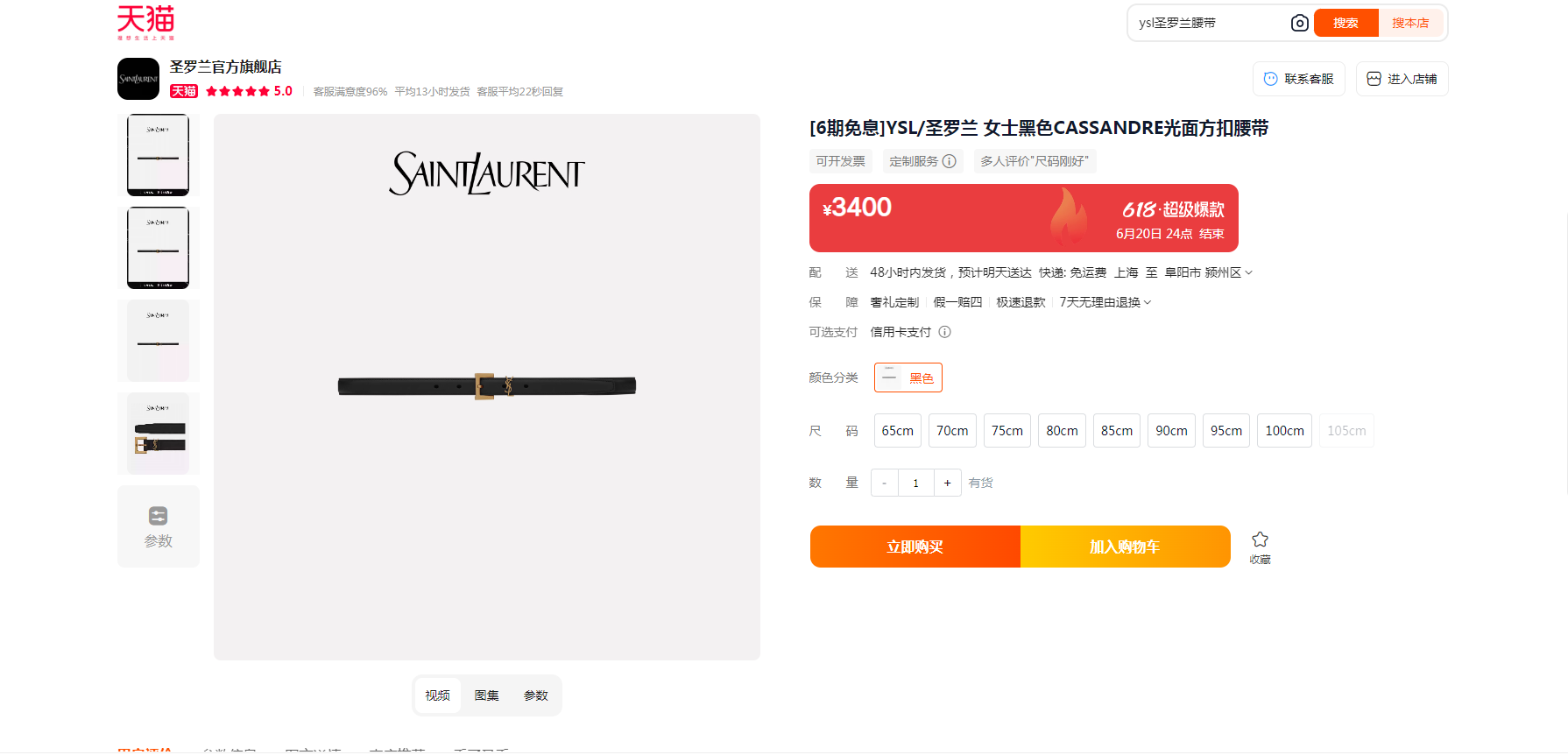Add item to favorites with star icon
Screen dimensions: 1568x755
coord(1260,547)
